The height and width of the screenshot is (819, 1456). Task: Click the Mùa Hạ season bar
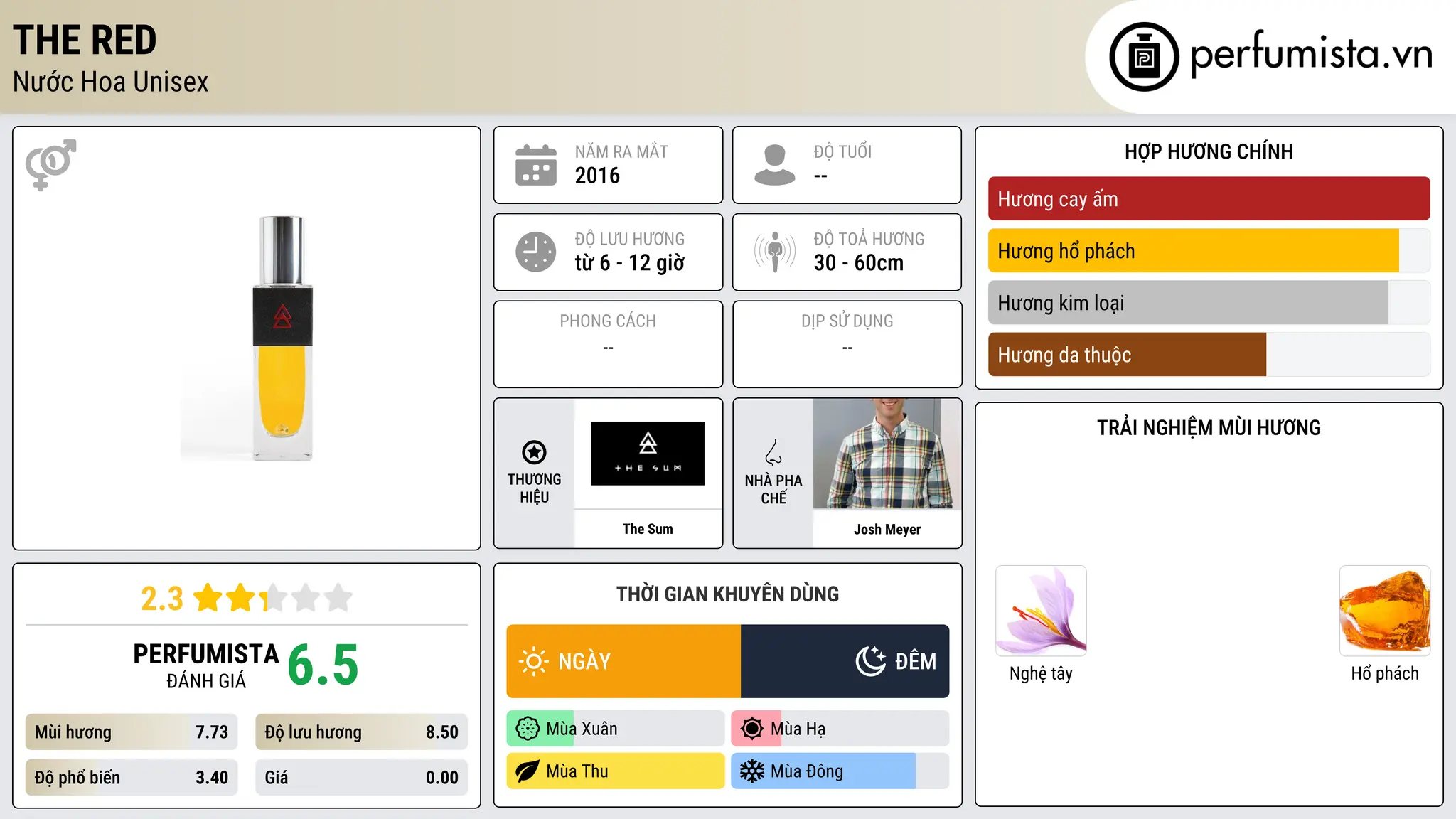[840, 729]
